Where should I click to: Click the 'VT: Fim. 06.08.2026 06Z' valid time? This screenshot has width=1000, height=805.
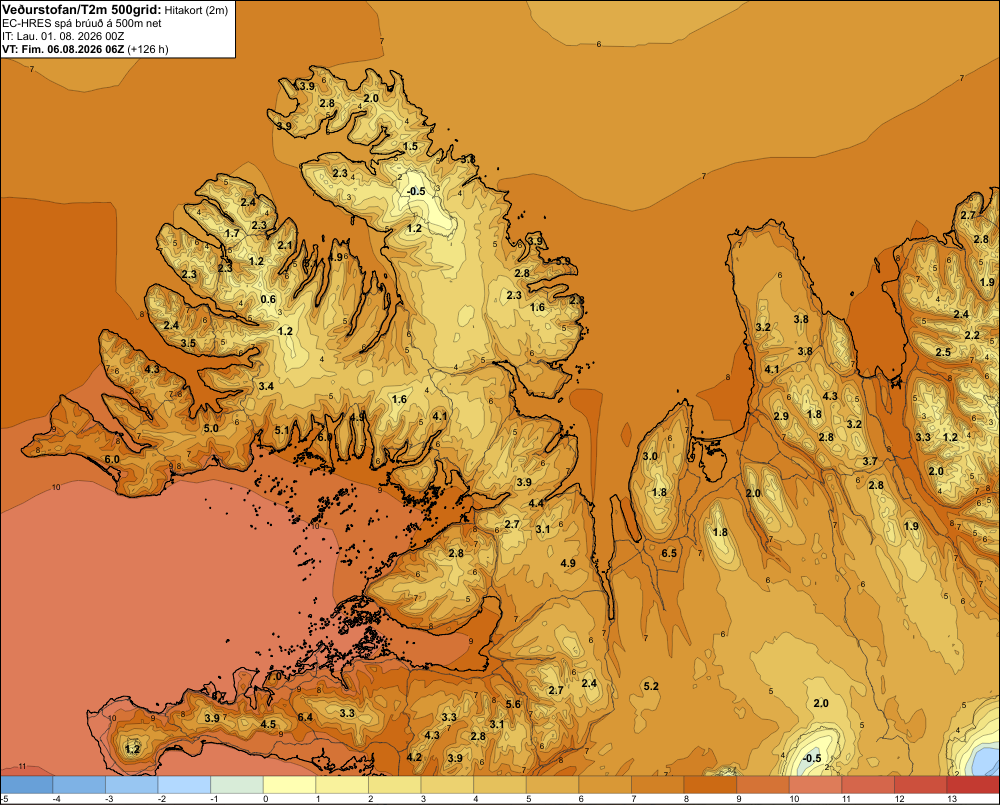click(63, 49)
